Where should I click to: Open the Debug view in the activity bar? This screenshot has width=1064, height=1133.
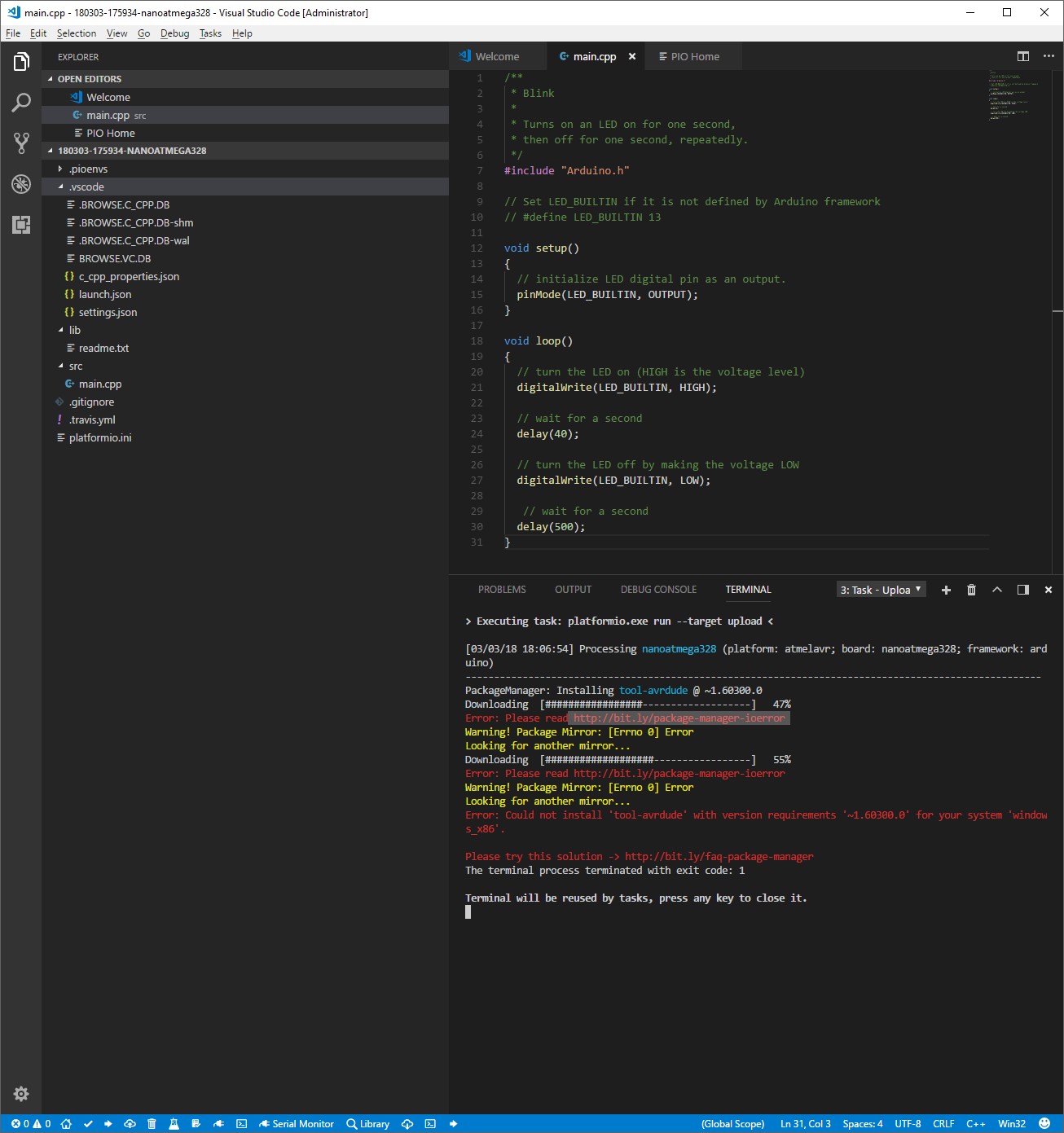pos(21,184)
